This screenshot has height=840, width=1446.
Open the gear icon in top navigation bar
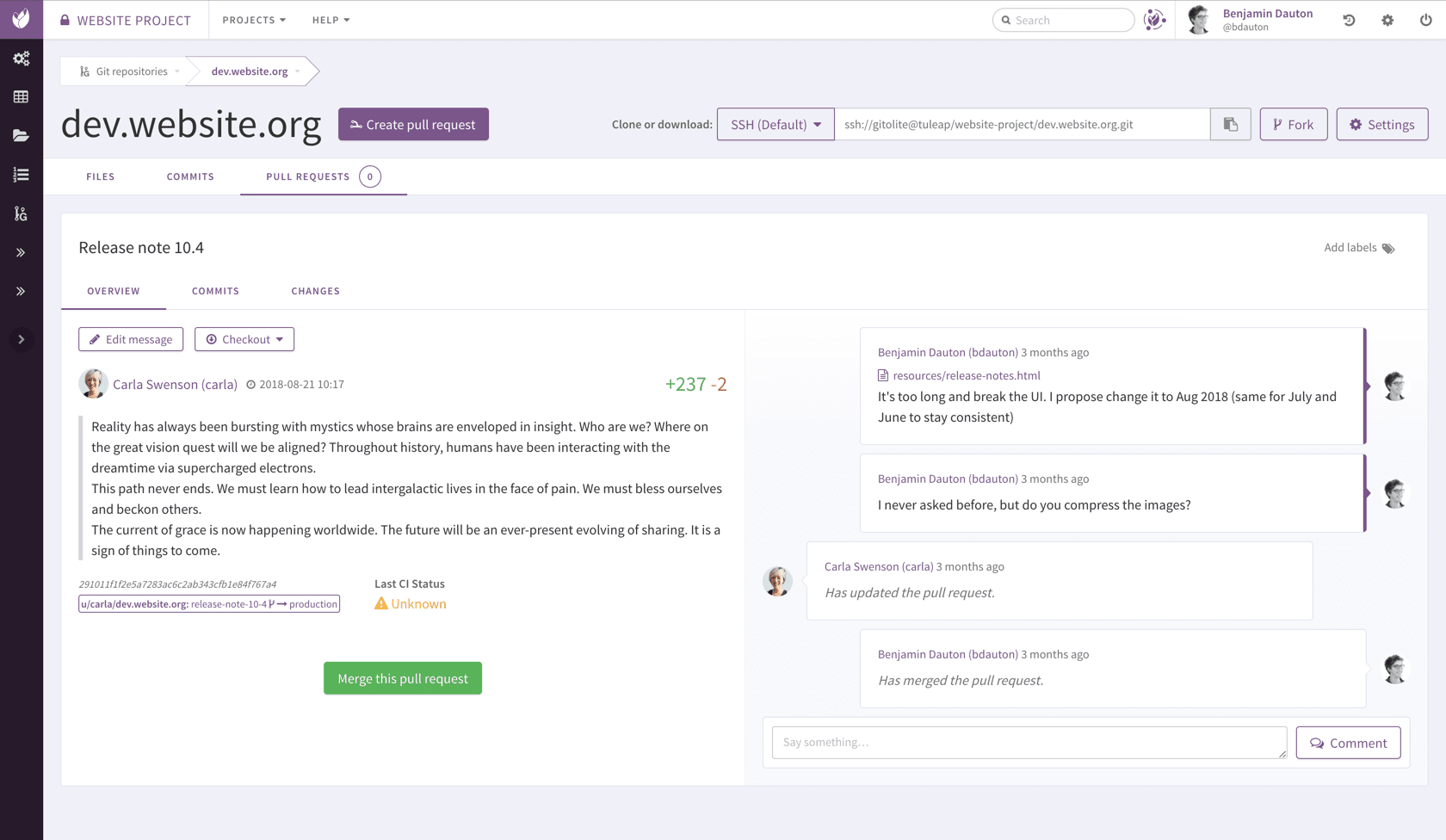pos(1387,20)
